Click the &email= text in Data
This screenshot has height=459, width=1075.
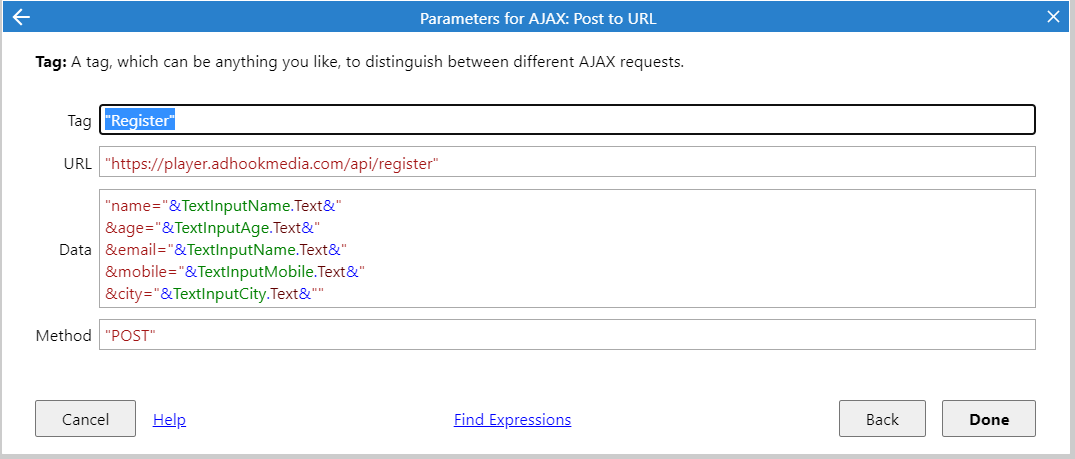pos(136,250)
